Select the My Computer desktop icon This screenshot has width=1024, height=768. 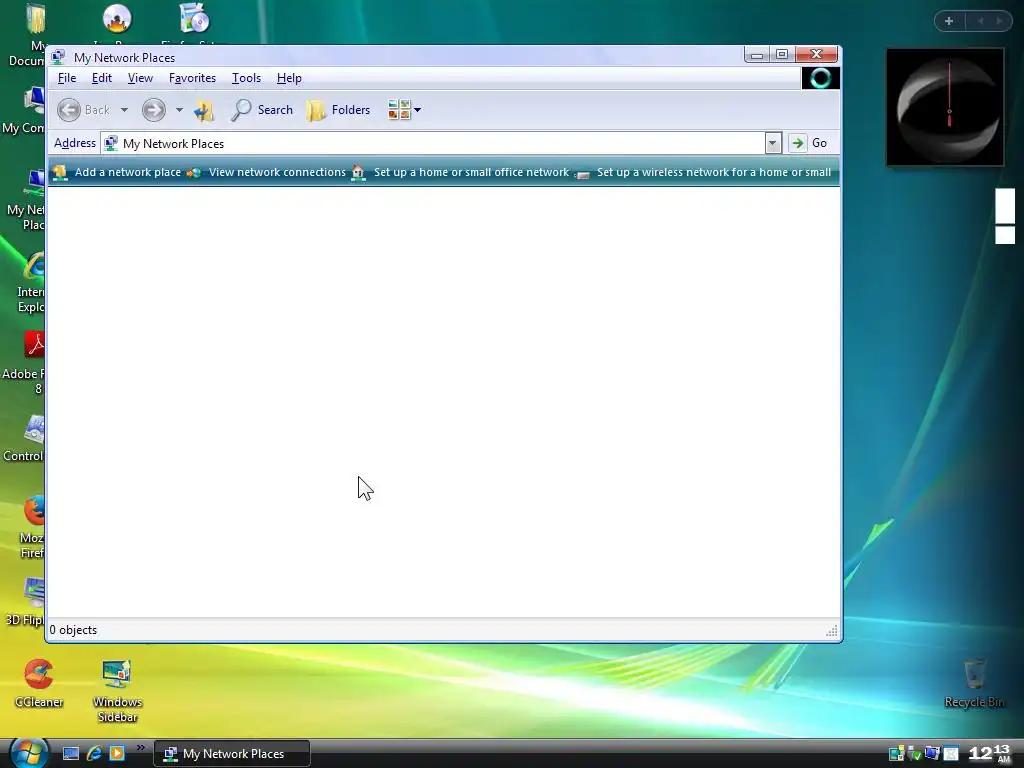[25, 110]
